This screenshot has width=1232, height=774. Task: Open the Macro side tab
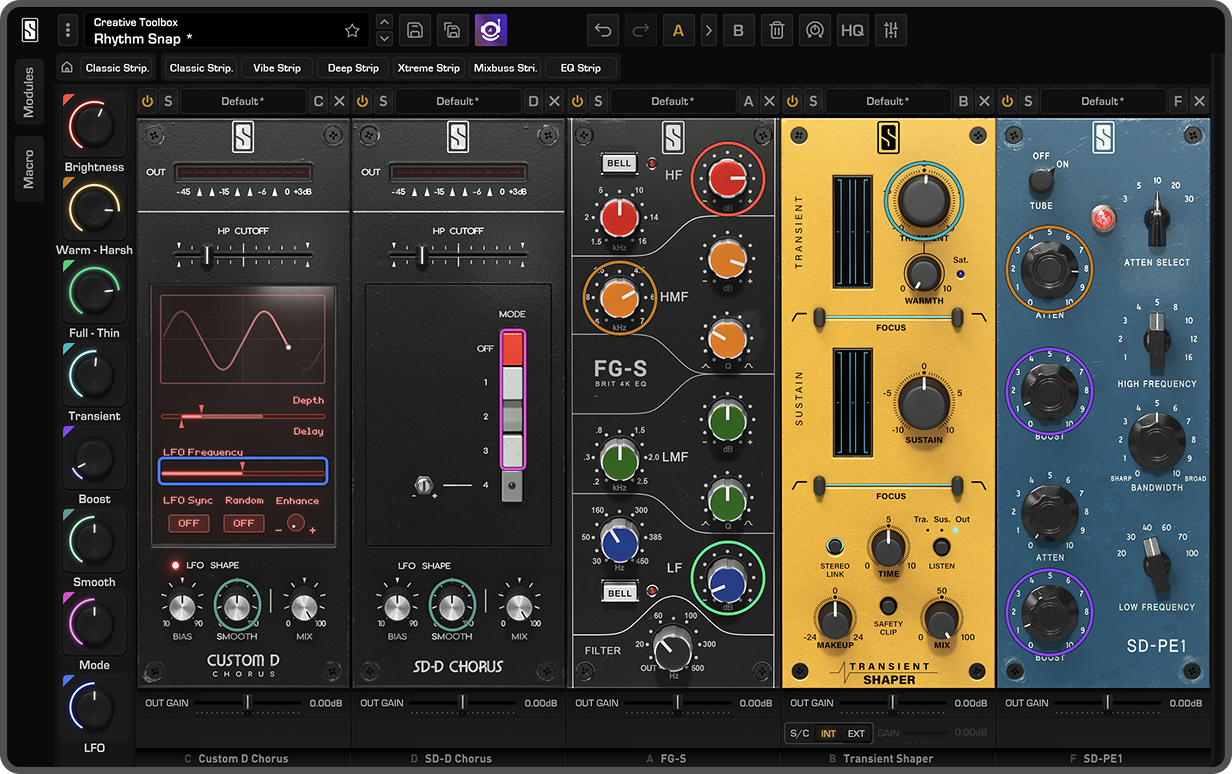(29, 169)
